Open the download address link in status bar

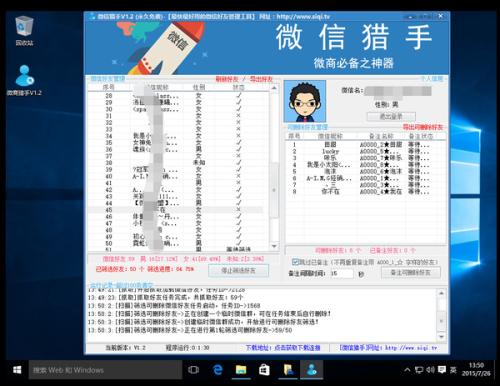283,348
